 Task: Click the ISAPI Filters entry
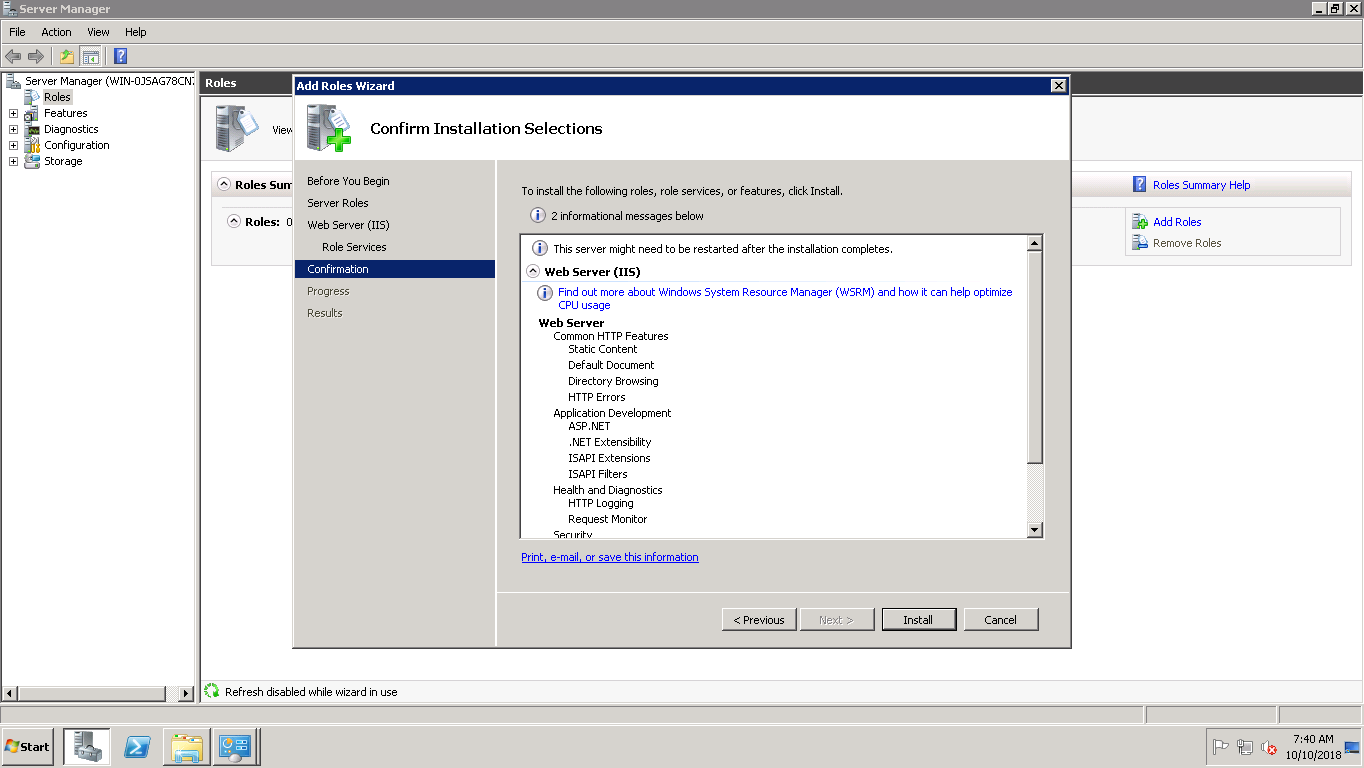[x=598, y=474]
